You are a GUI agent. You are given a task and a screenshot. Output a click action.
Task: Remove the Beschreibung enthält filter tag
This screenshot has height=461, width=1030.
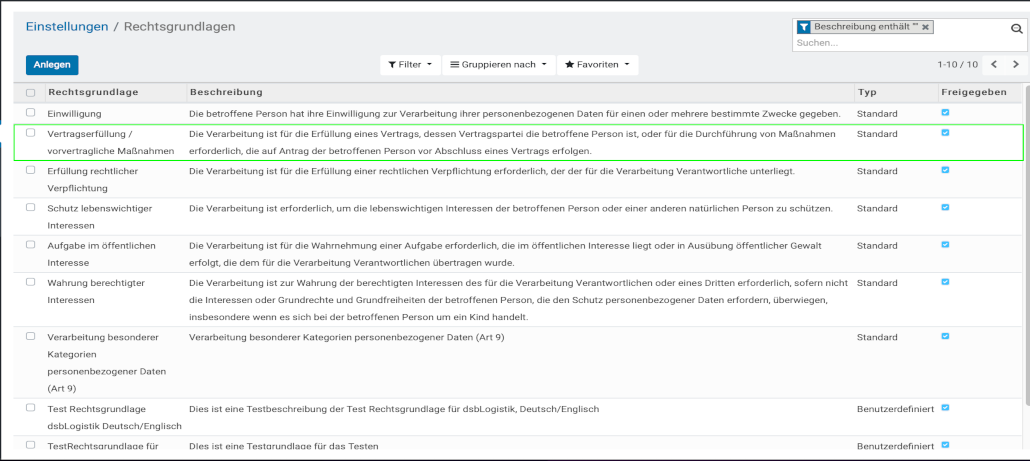[926, 27]
